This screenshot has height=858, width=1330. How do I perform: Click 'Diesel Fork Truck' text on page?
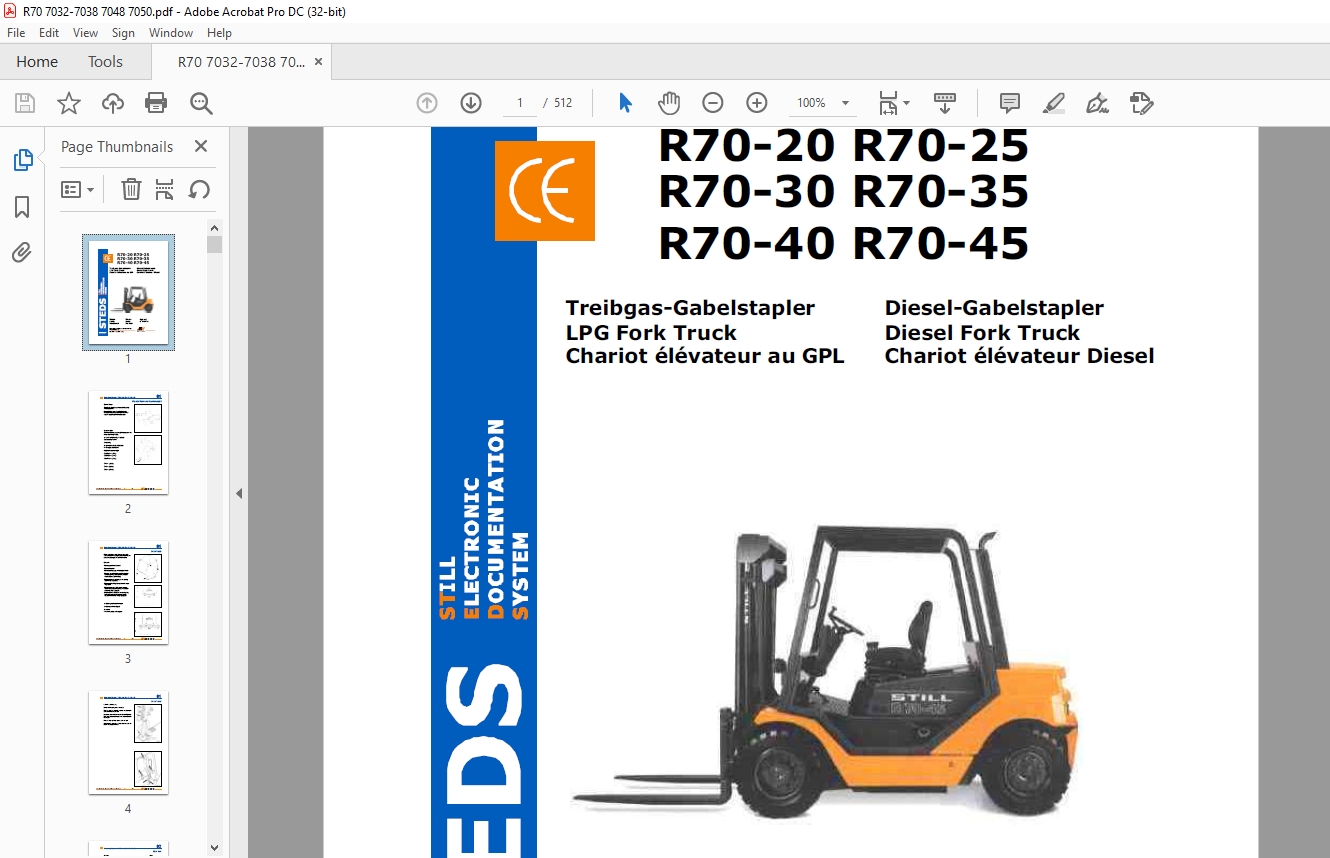982,332
